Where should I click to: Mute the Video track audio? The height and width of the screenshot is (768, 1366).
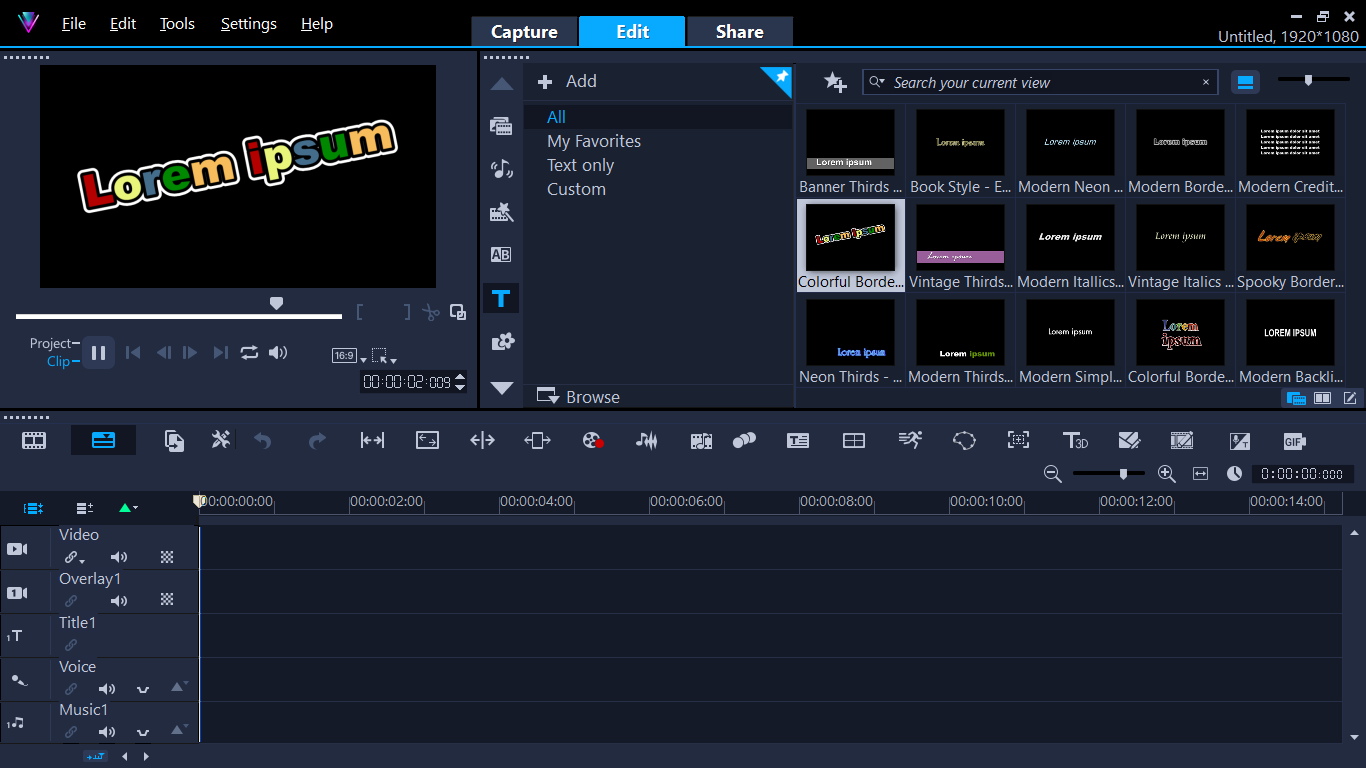pos(119,558)
